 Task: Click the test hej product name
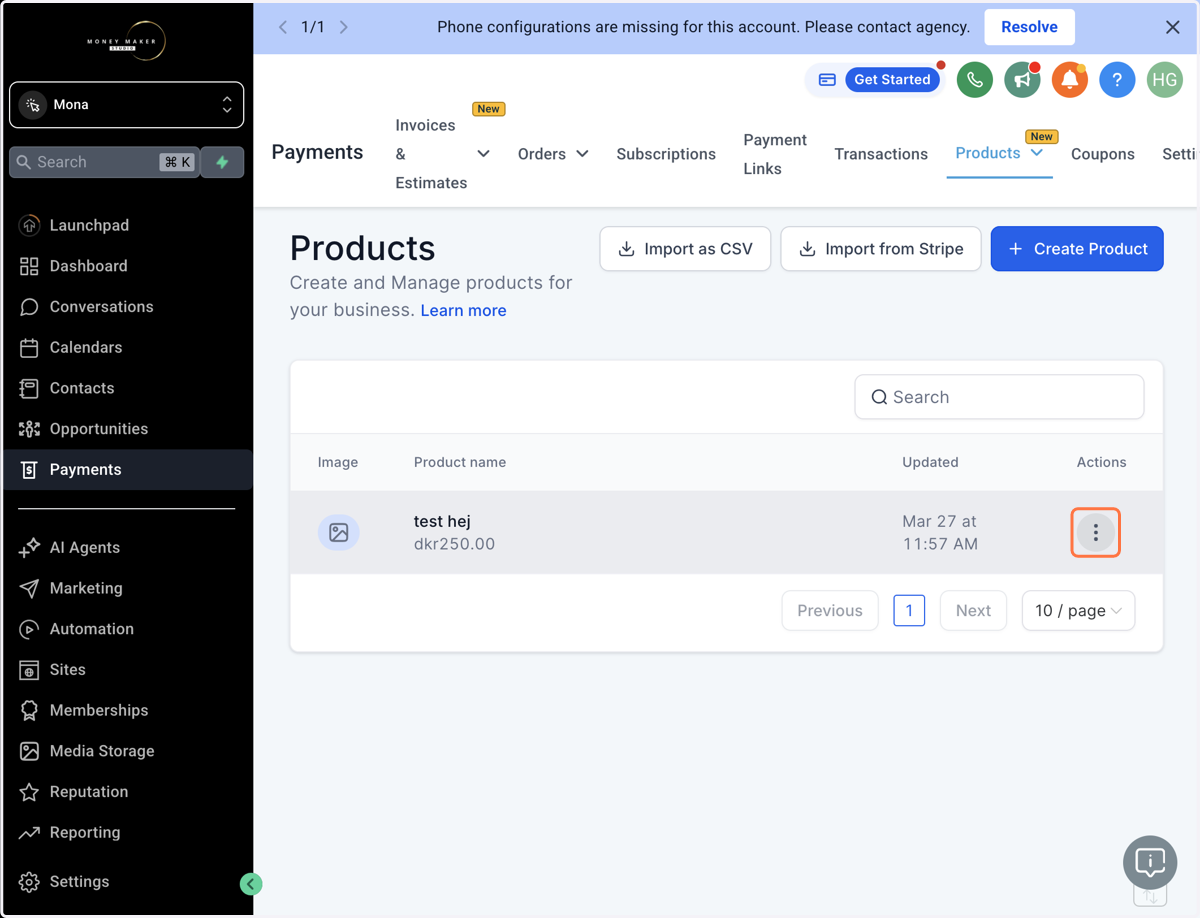(x=442, y=521)
